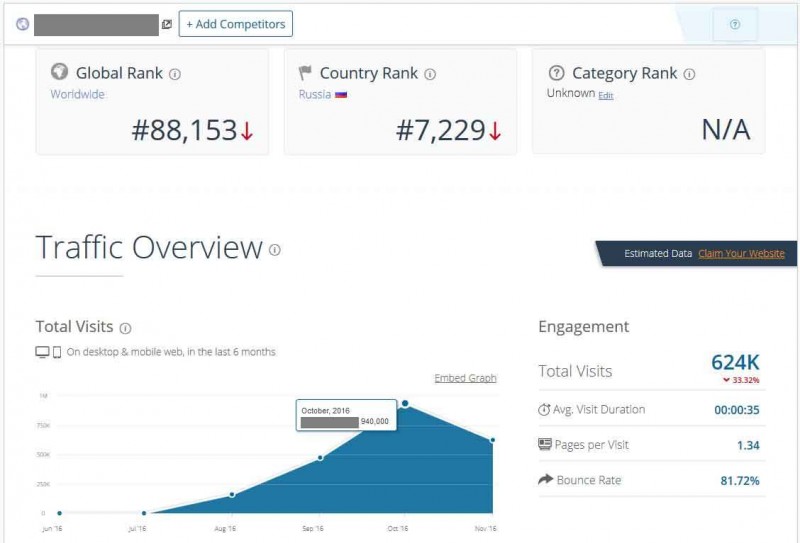Click the info icon next to Country Rank
This screenshot has width=800, height=543.
point(430,74)
